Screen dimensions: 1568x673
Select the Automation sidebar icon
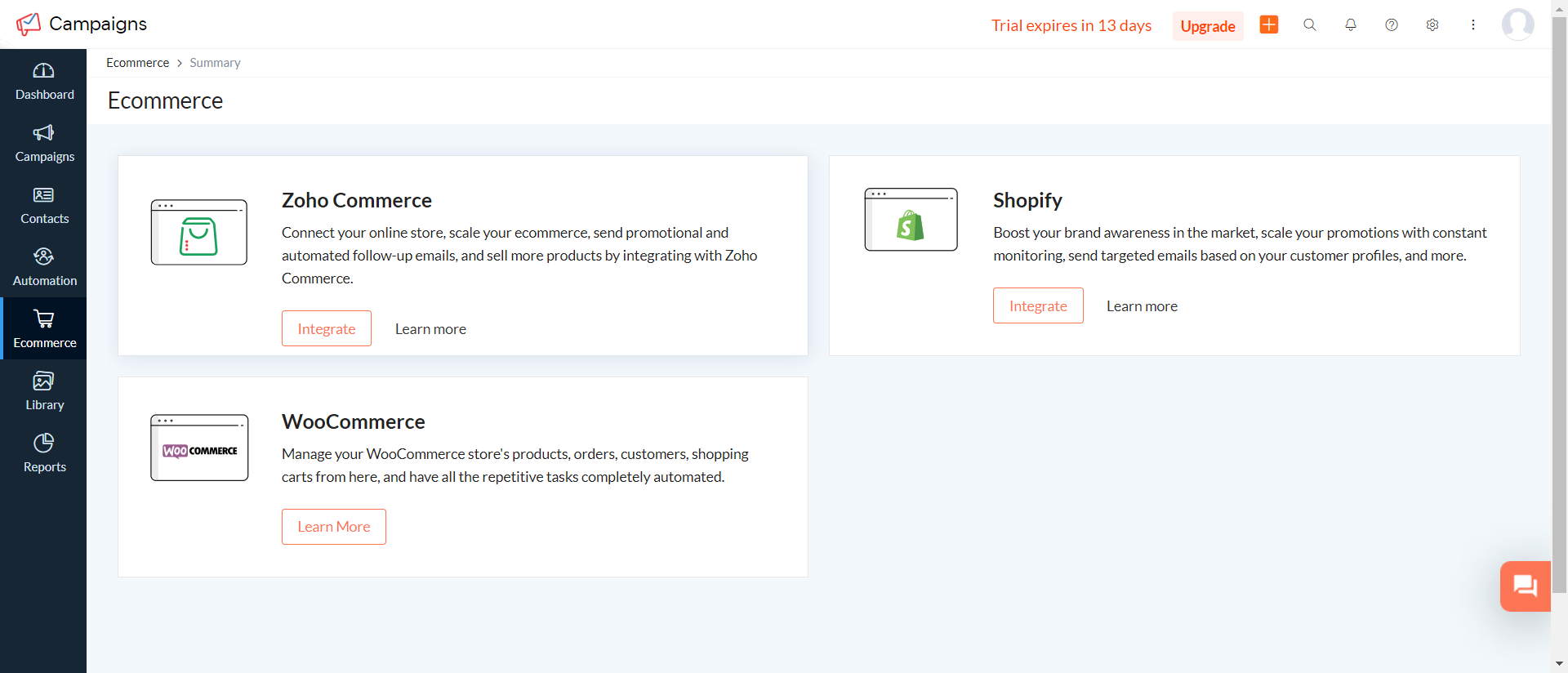44,267
